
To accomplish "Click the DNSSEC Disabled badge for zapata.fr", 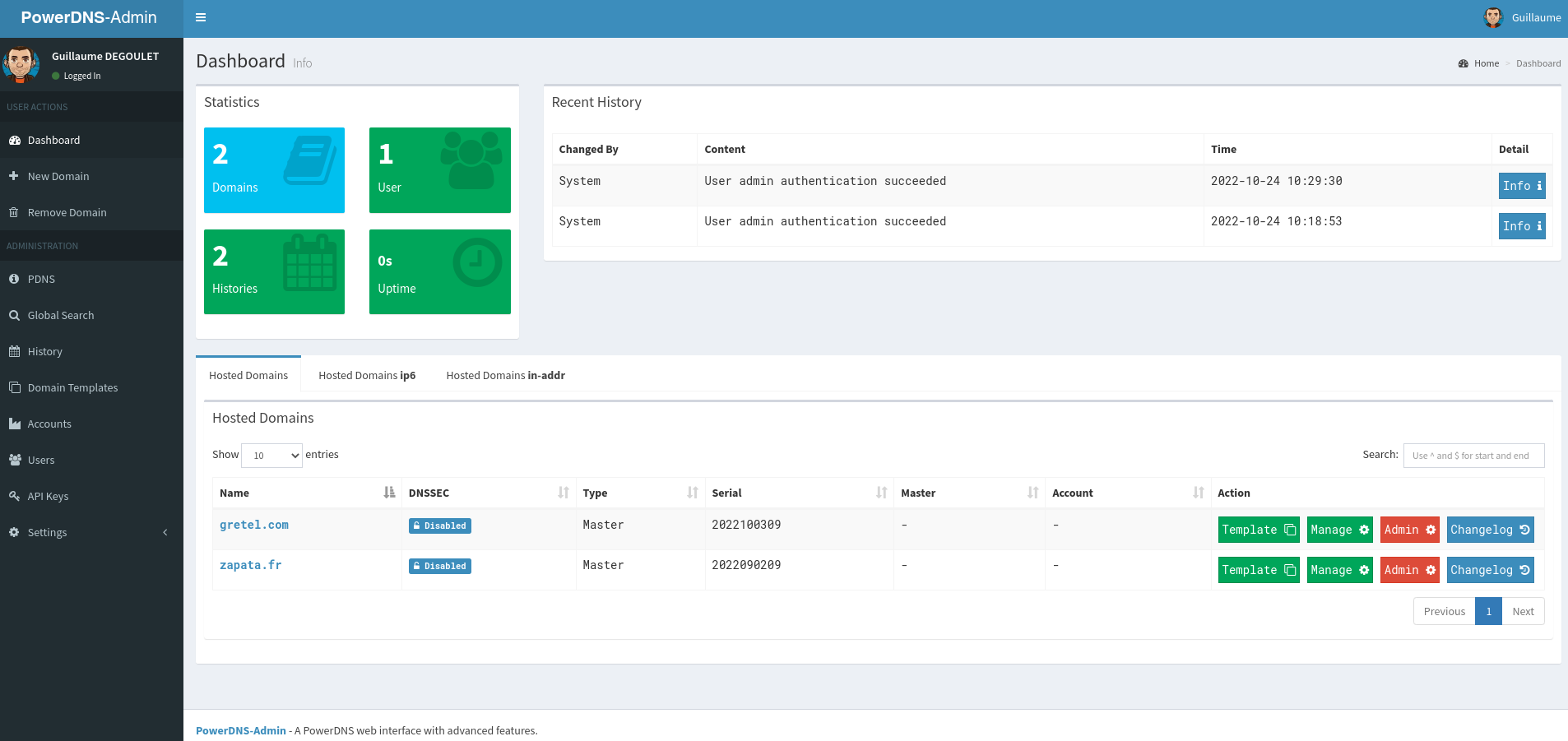I will coord(439,567).
